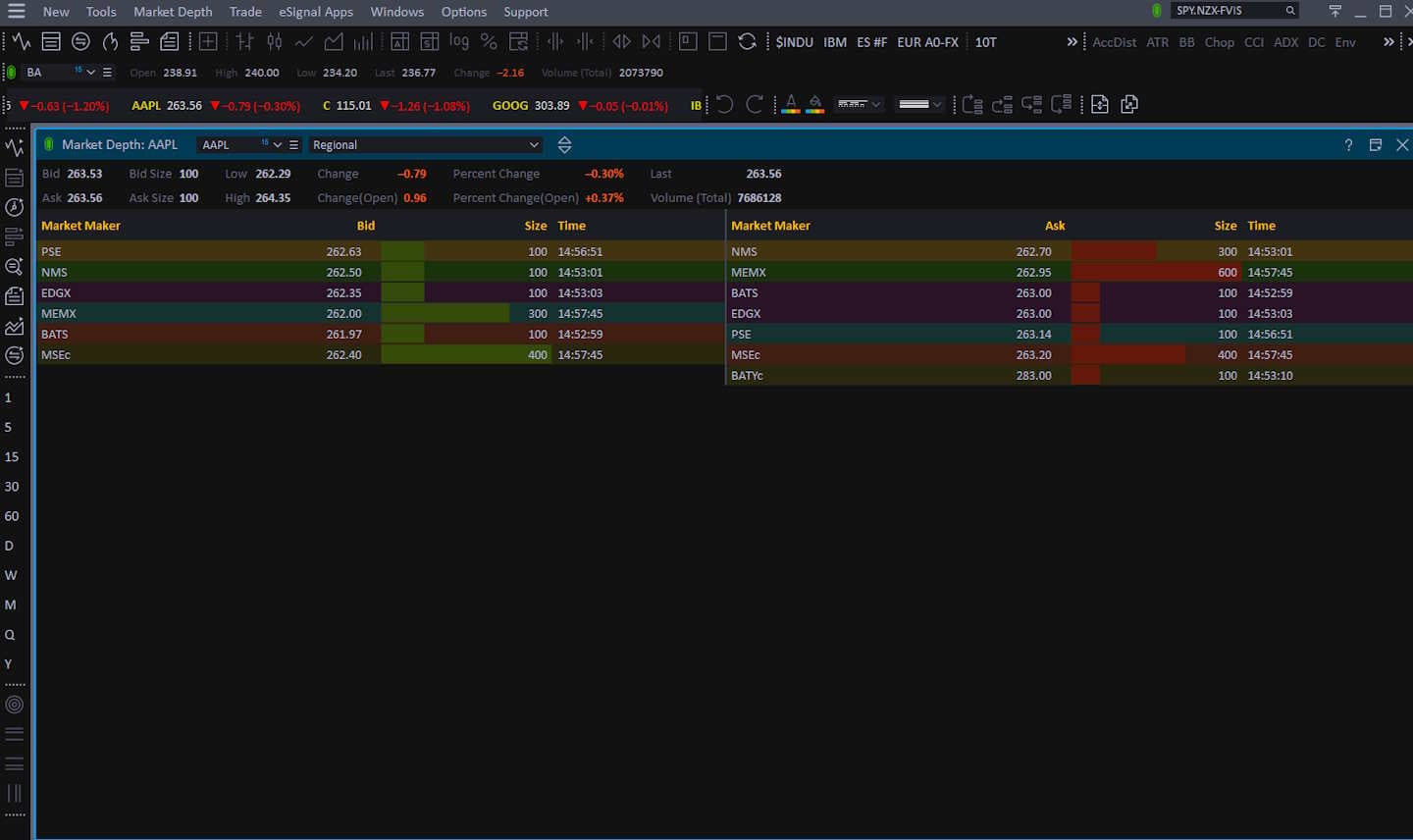Open the text color A icon
This screenshot has width=1413, height=840.
791,104
